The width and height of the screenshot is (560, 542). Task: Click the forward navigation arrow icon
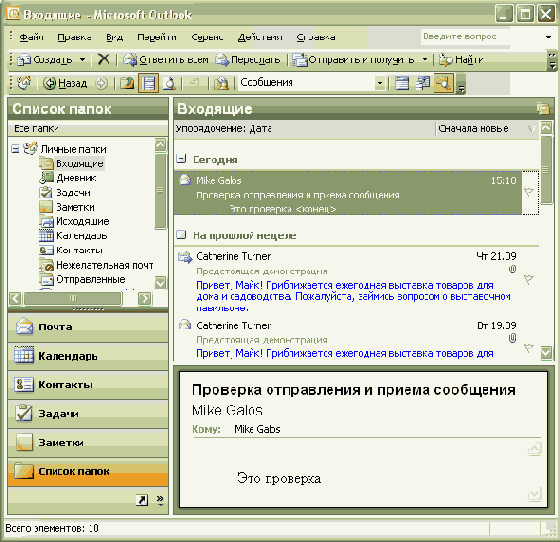101,83
